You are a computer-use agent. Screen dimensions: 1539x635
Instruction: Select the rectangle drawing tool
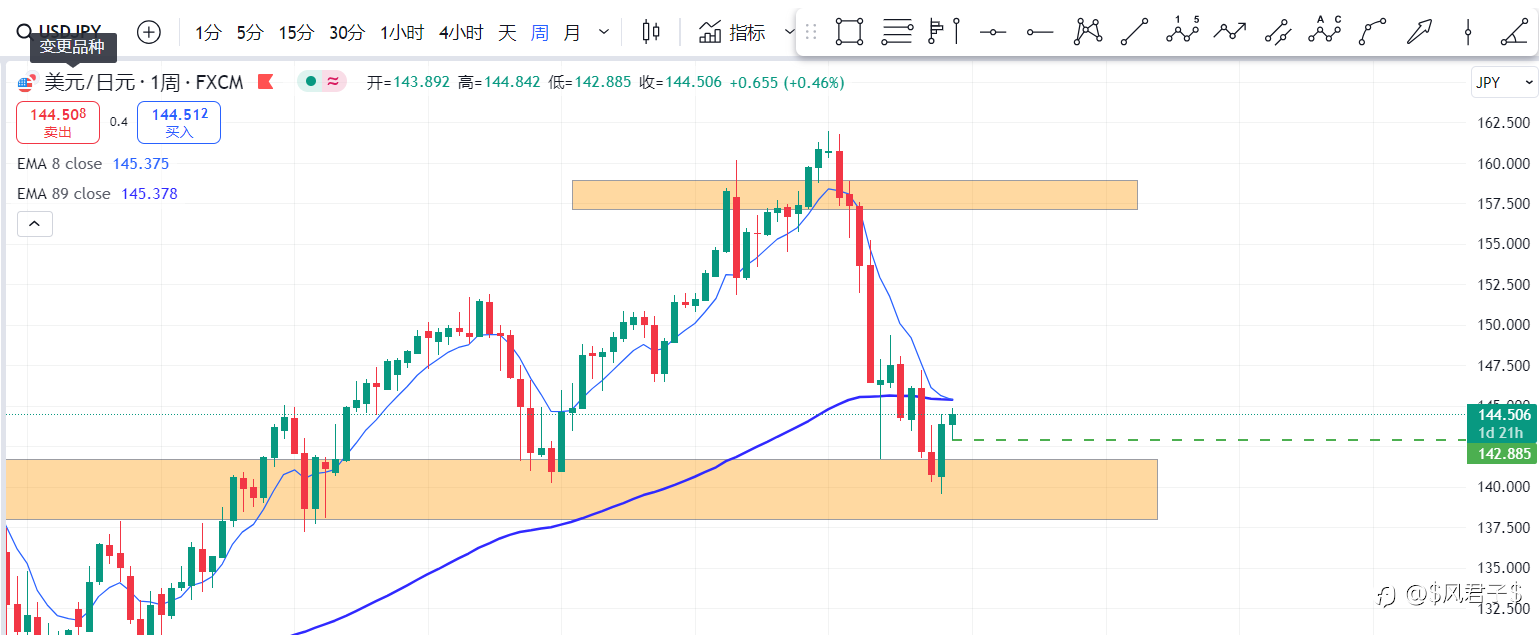pyautogui.click(x=849, y=32)
